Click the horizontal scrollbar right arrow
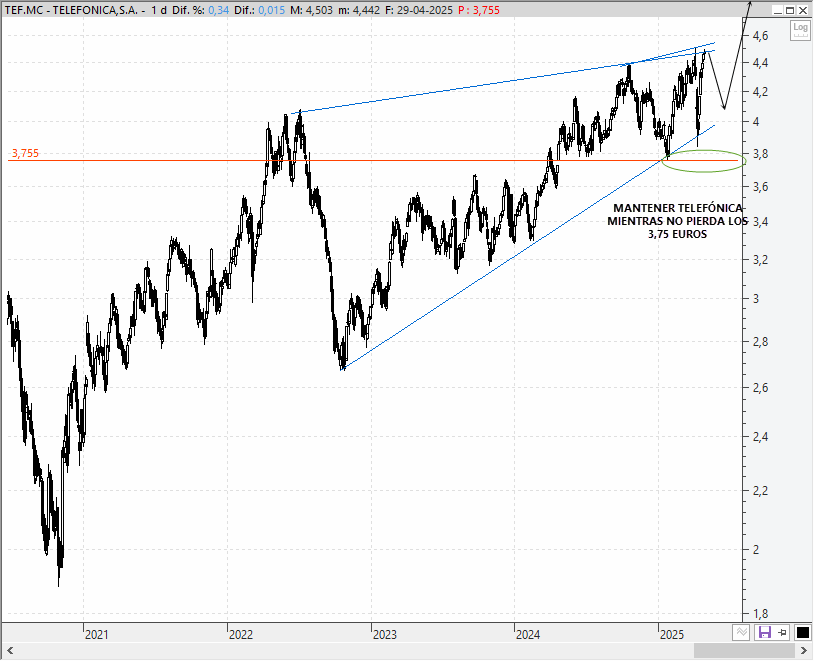Viewport: 814px width, 661px height. pos(805,650)
